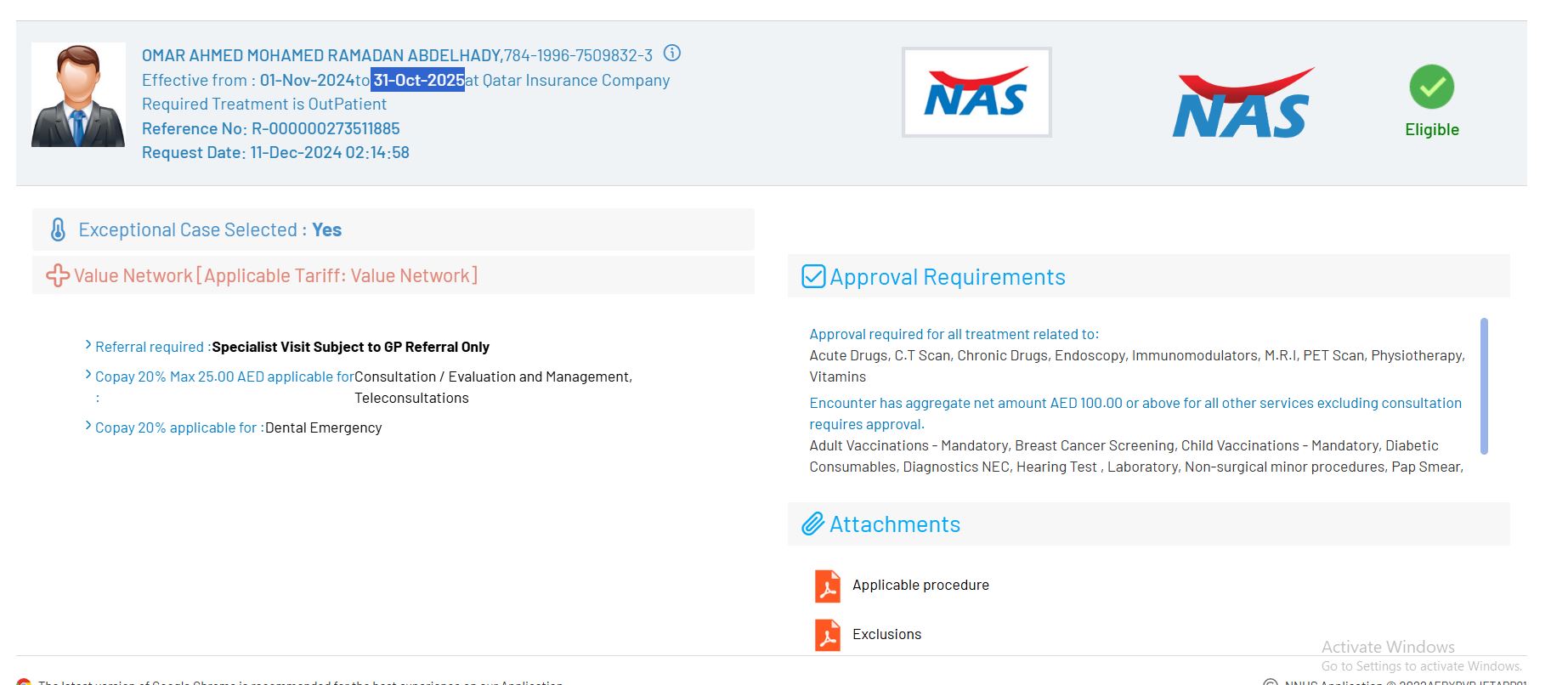Viewport: 1568px width, 685px height.
Task: Click the Reference No R-000000273511885
Action: (x=271, y=128)
